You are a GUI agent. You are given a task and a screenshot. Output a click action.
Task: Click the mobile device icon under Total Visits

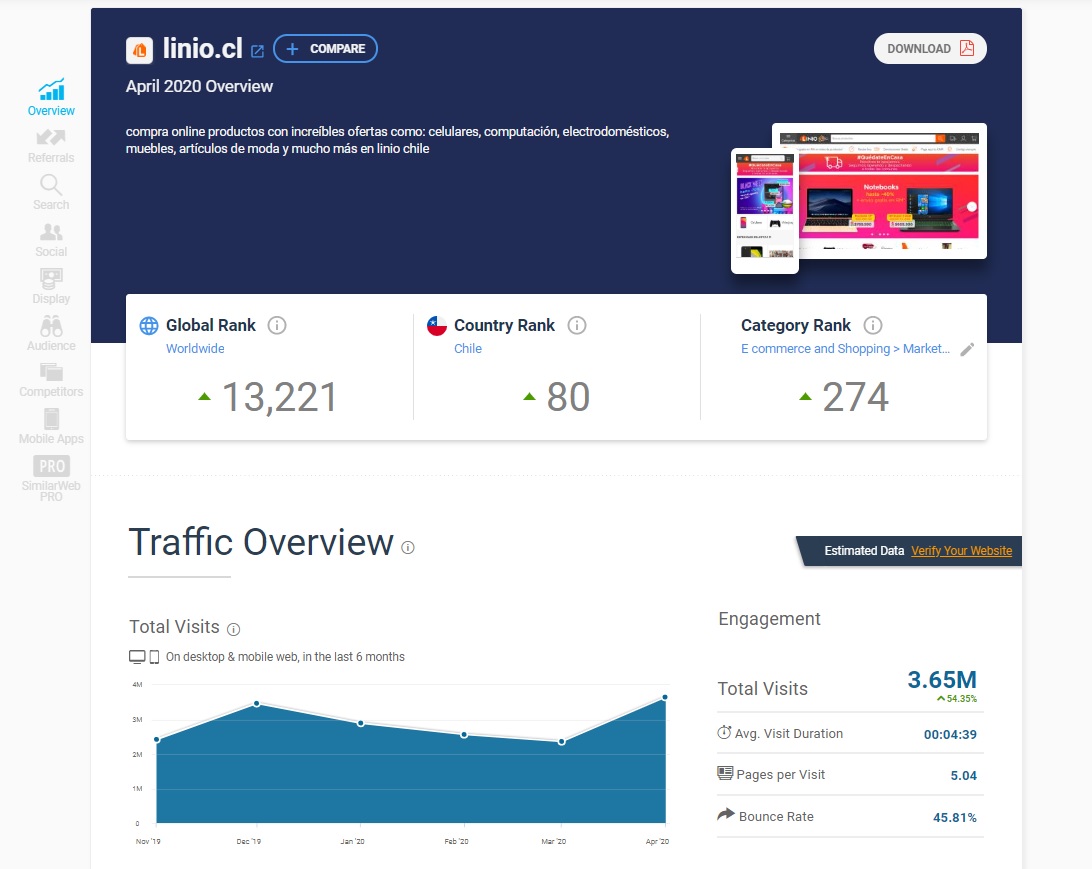tap(154, 657)
